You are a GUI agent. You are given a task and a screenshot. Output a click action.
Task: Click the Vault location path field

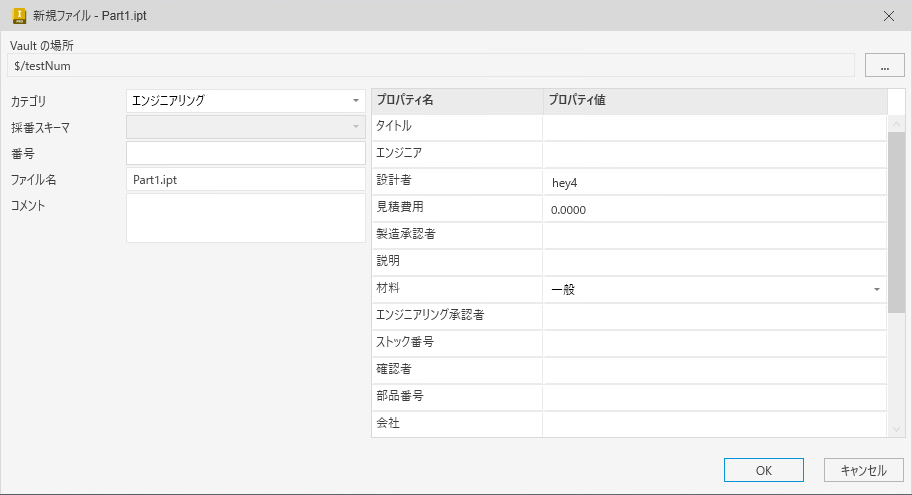click(x=430, y=66)
